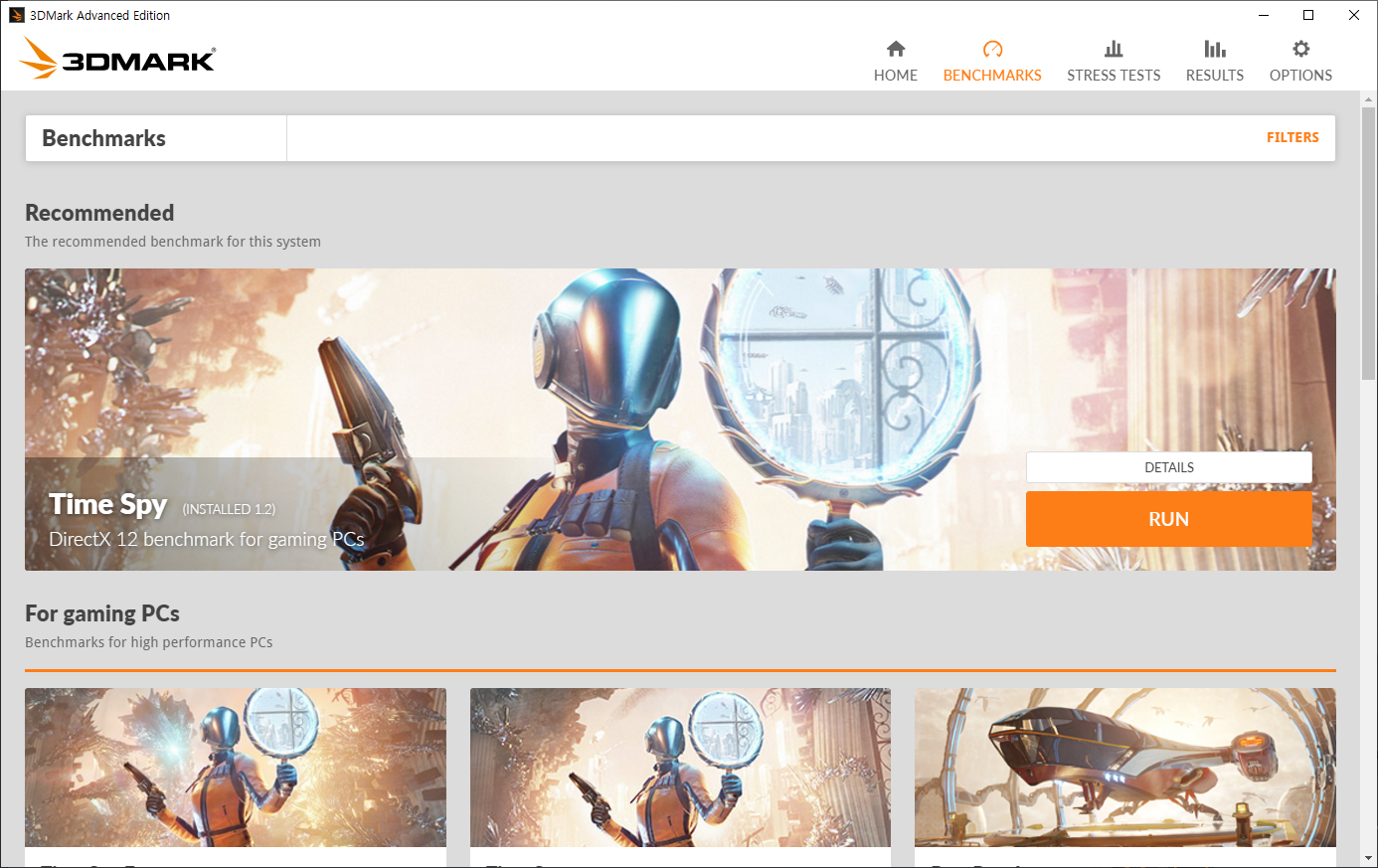Screen dimensions: 1378x868
Task: Click 'DirectX 12 benchmark for gaming PCs' text
Action: point(207,539)
